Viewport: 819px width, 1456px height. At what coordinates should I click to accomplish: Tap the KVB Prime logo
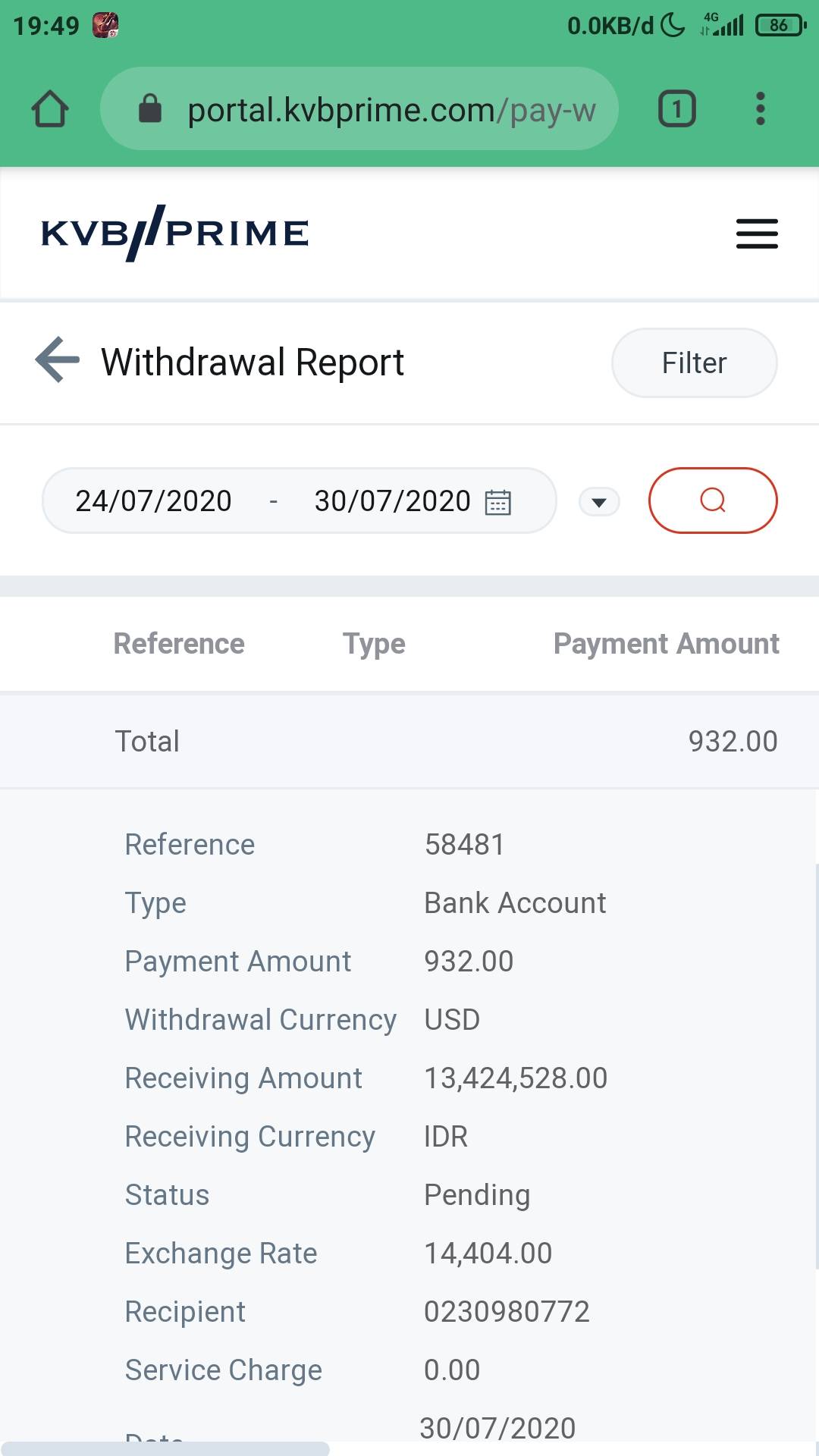pos(175,233)
